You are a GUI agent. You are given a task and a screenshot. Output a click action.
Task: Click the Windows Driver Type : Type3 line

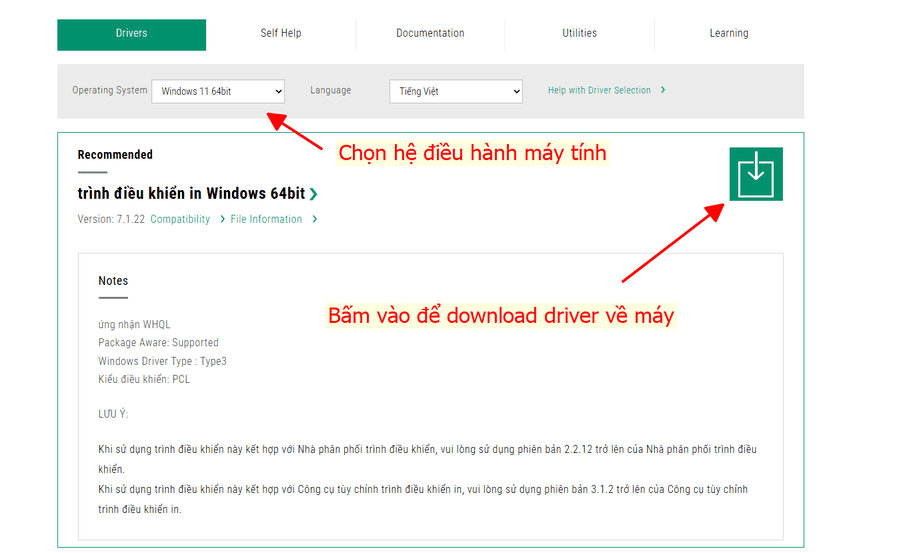162,361
